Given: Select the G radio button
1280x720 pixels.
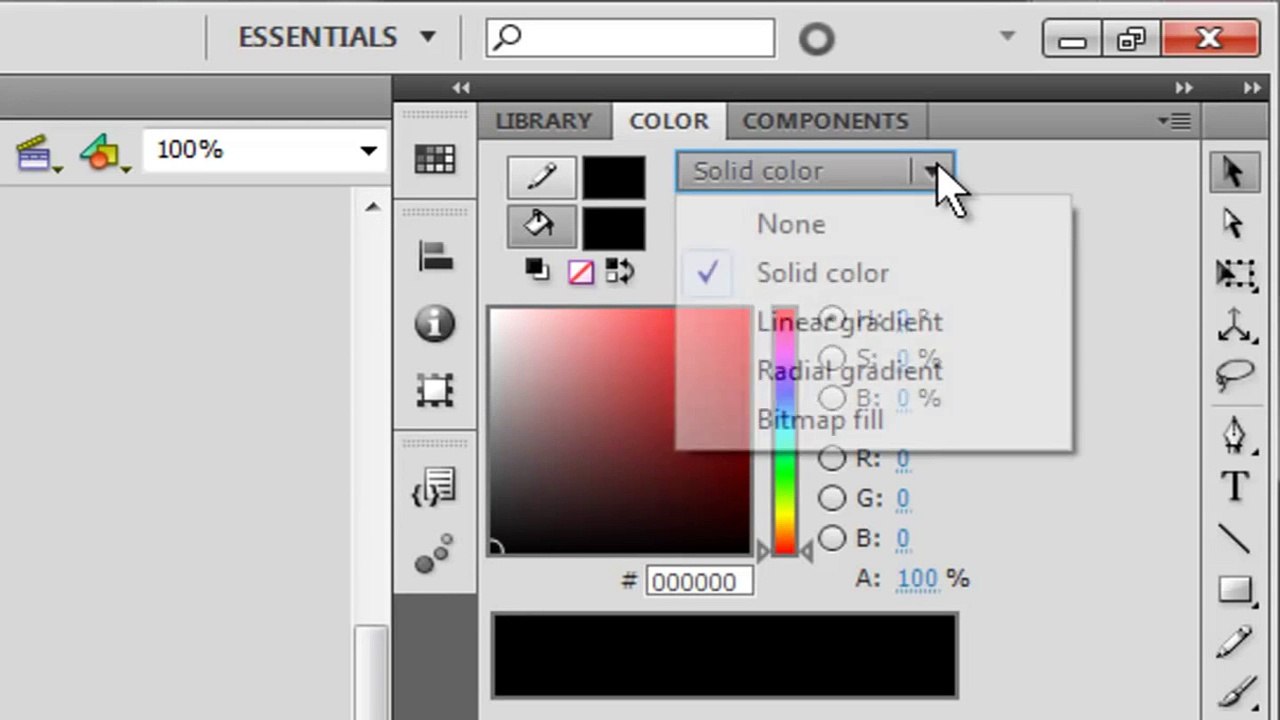Looking at the screenshot, I should coord(832,498).
